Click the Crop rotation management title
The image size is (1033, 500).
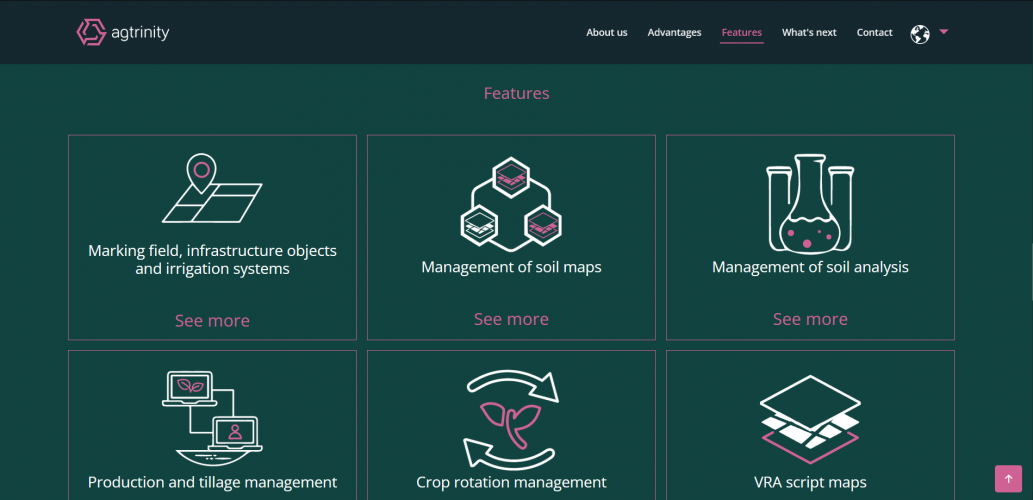511,482
